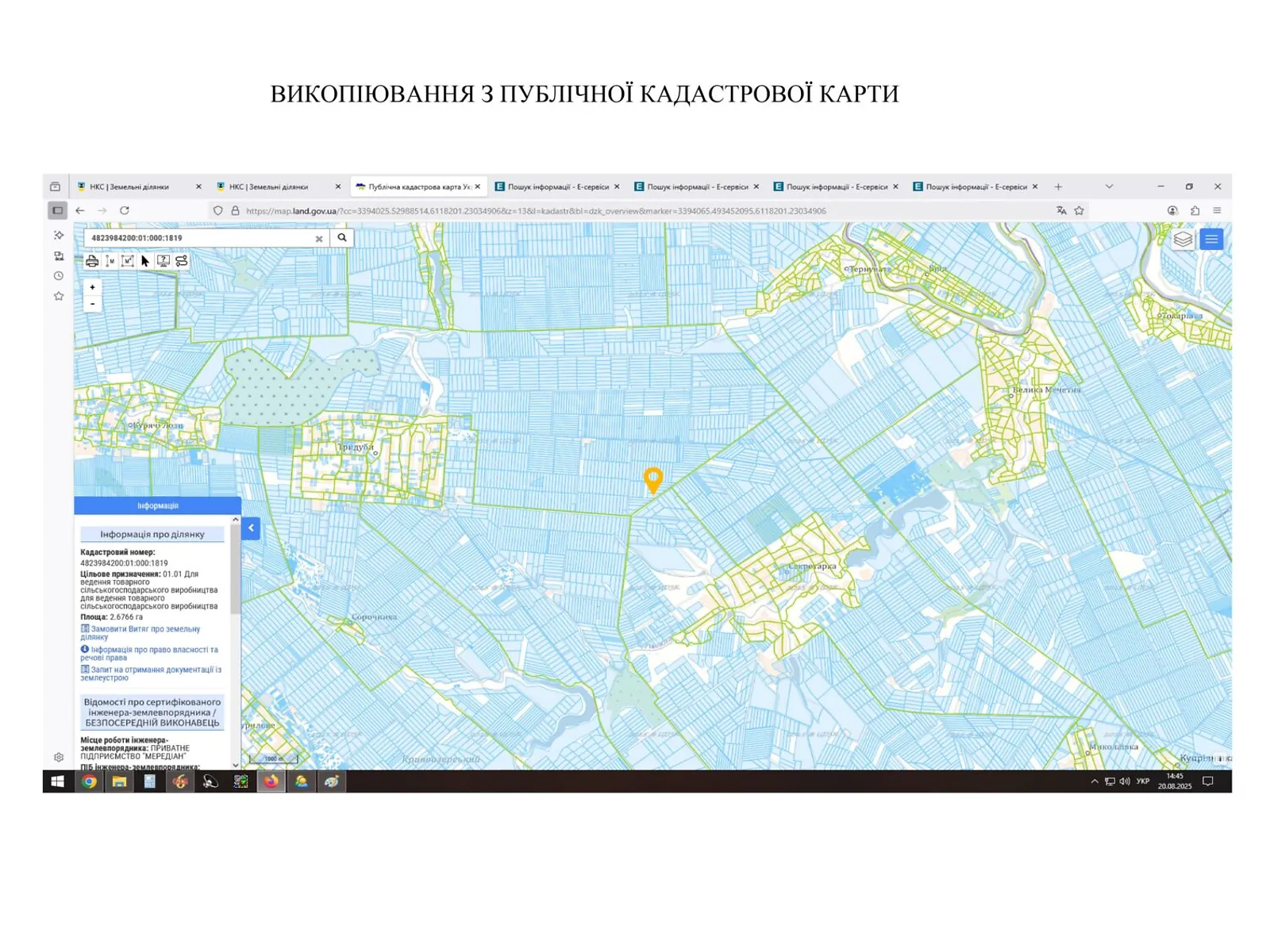The image size is (1270, 952).
Task: Activate the arrow pointer selection tool
Action: click(145, 261)
